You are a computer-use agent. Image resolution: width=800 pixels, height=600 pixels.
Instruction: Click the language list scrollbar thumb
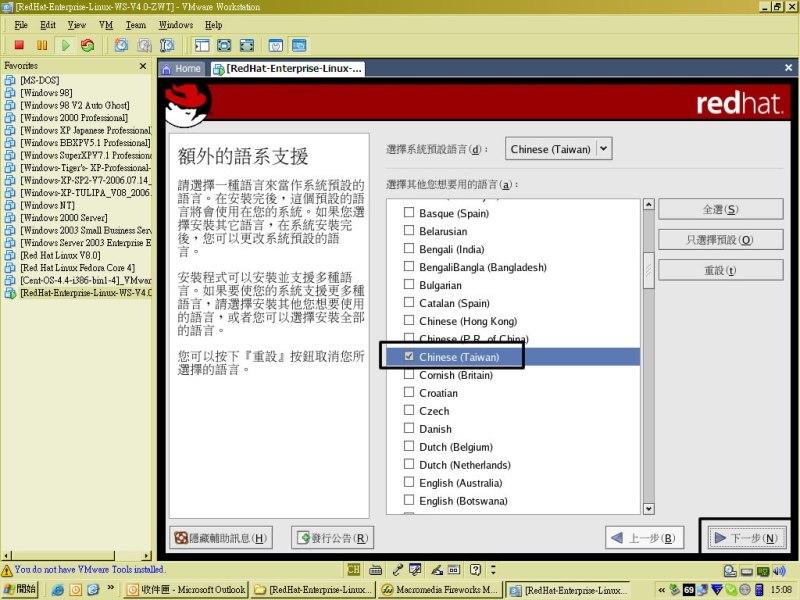(648, 270)
